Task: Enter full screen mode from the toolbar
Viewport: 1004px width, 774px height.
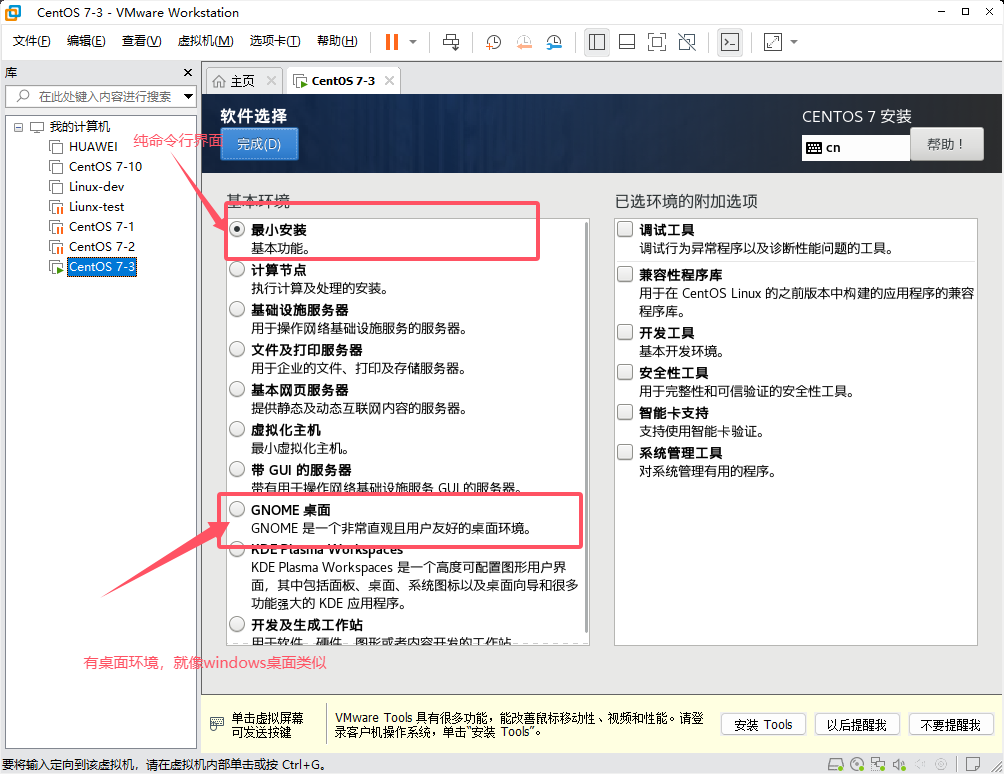Action: click(x=657, y=42)
